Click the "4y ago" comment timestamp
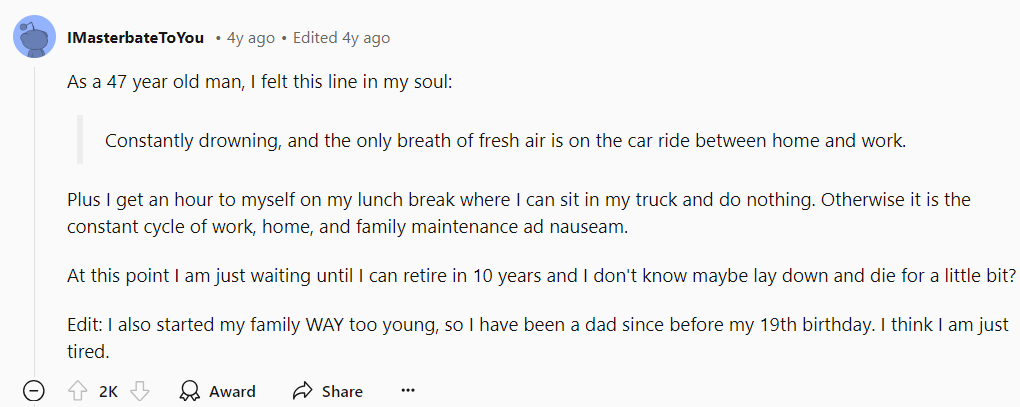The image size is (1020, 407). coord(251,38)
